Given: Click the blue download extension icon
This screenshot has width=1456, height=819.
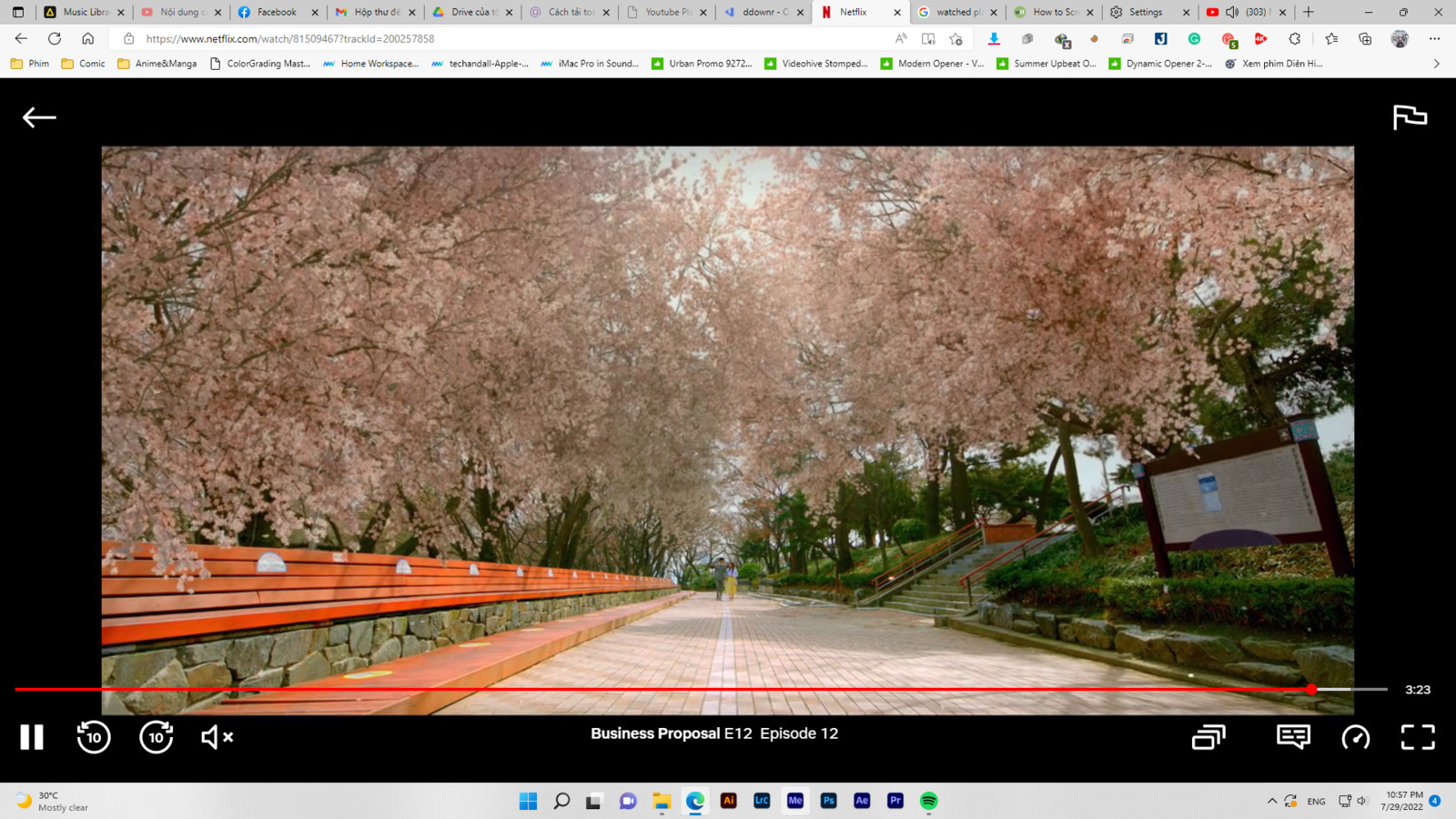Looking at the screenshot, I should coord(994,39).
